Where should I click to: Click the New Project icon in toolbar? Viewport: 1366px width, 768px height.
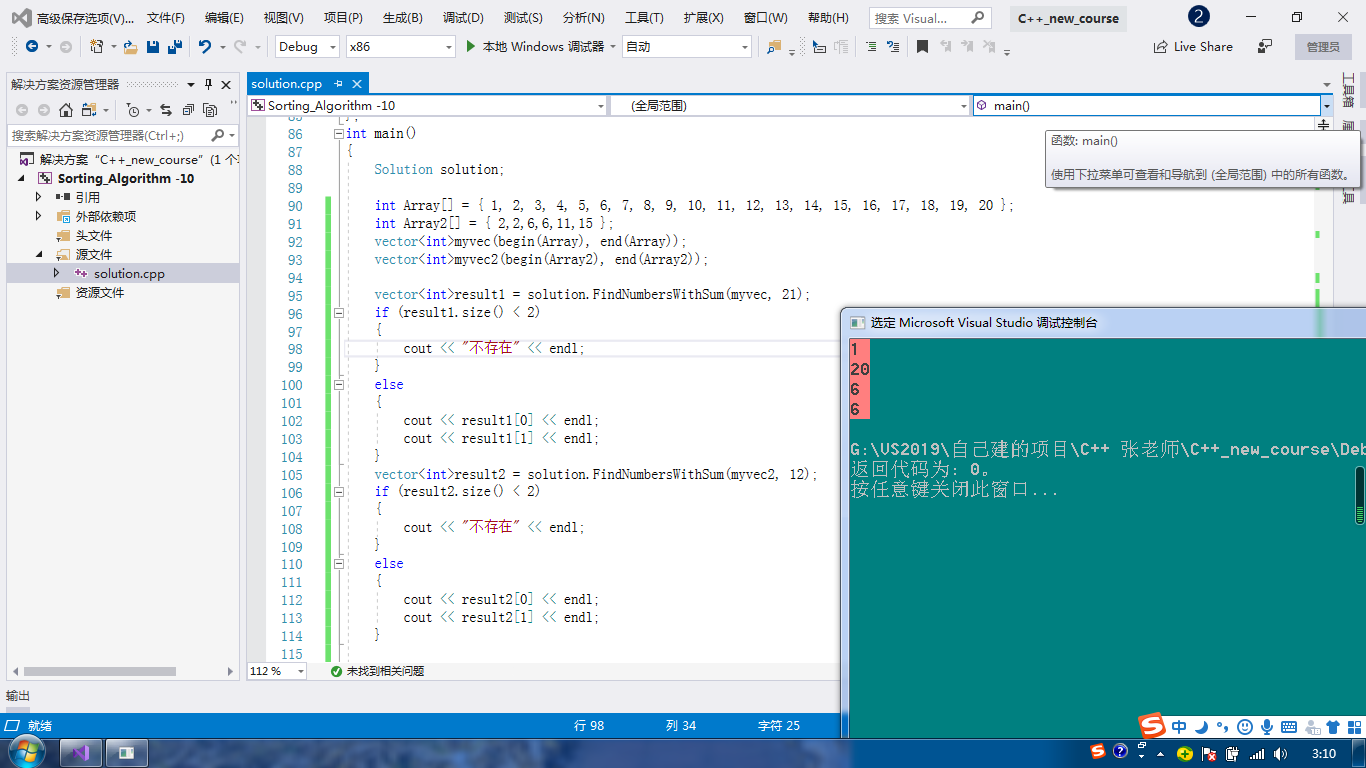click(97, 47)
